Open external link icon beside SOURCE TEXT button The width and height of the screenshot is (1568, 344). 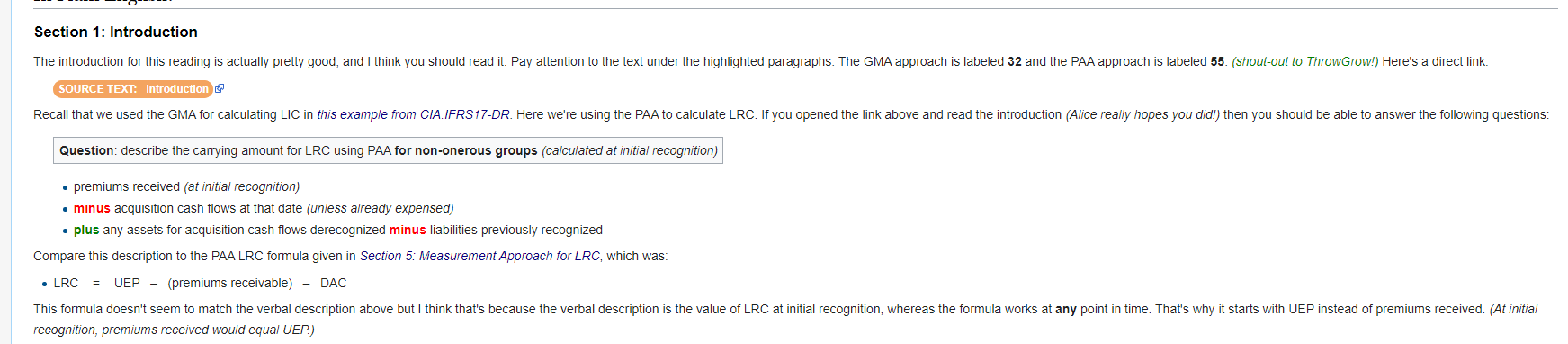pos(220,89)
